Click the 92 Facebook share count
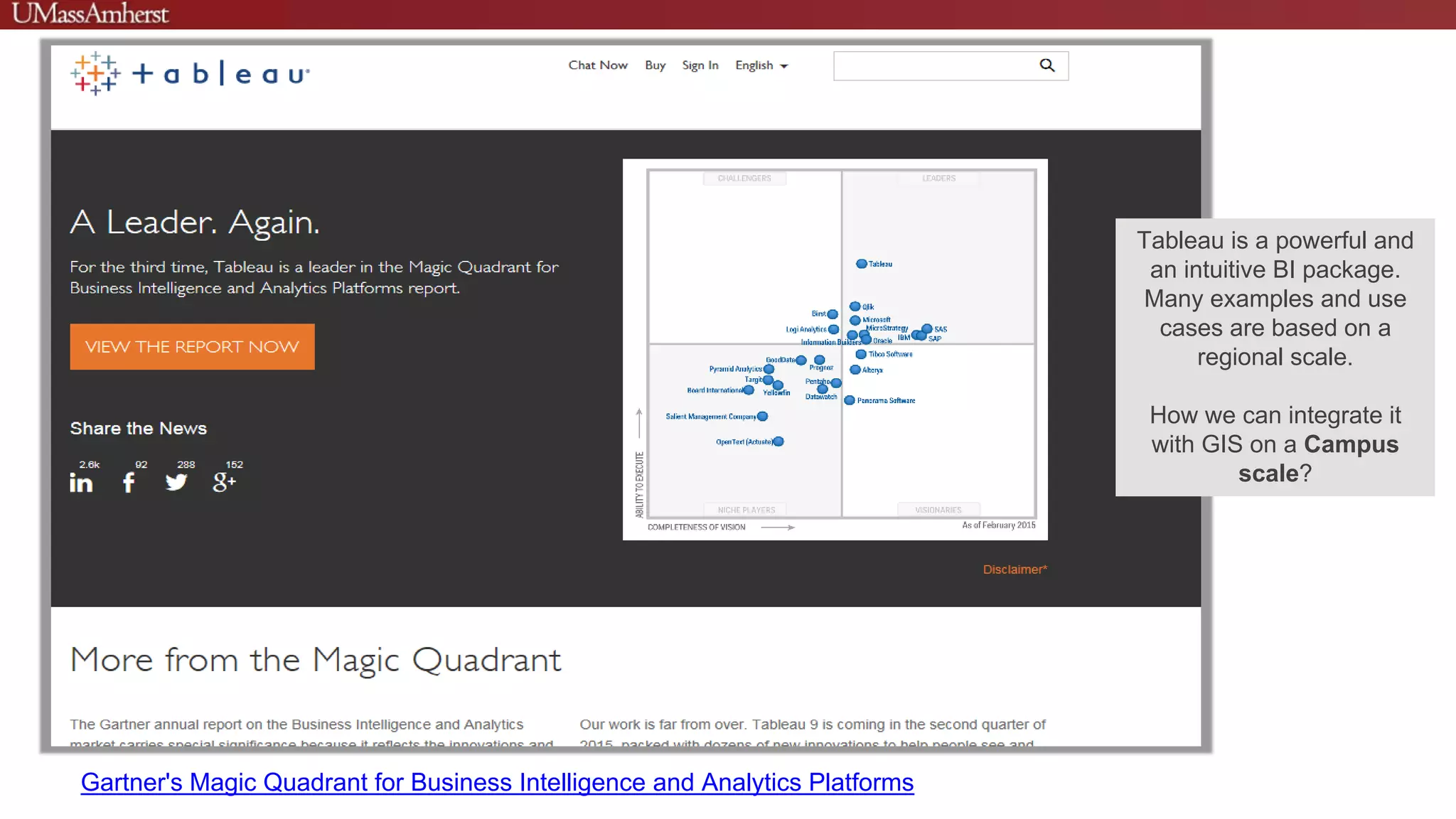 [141, 464]
